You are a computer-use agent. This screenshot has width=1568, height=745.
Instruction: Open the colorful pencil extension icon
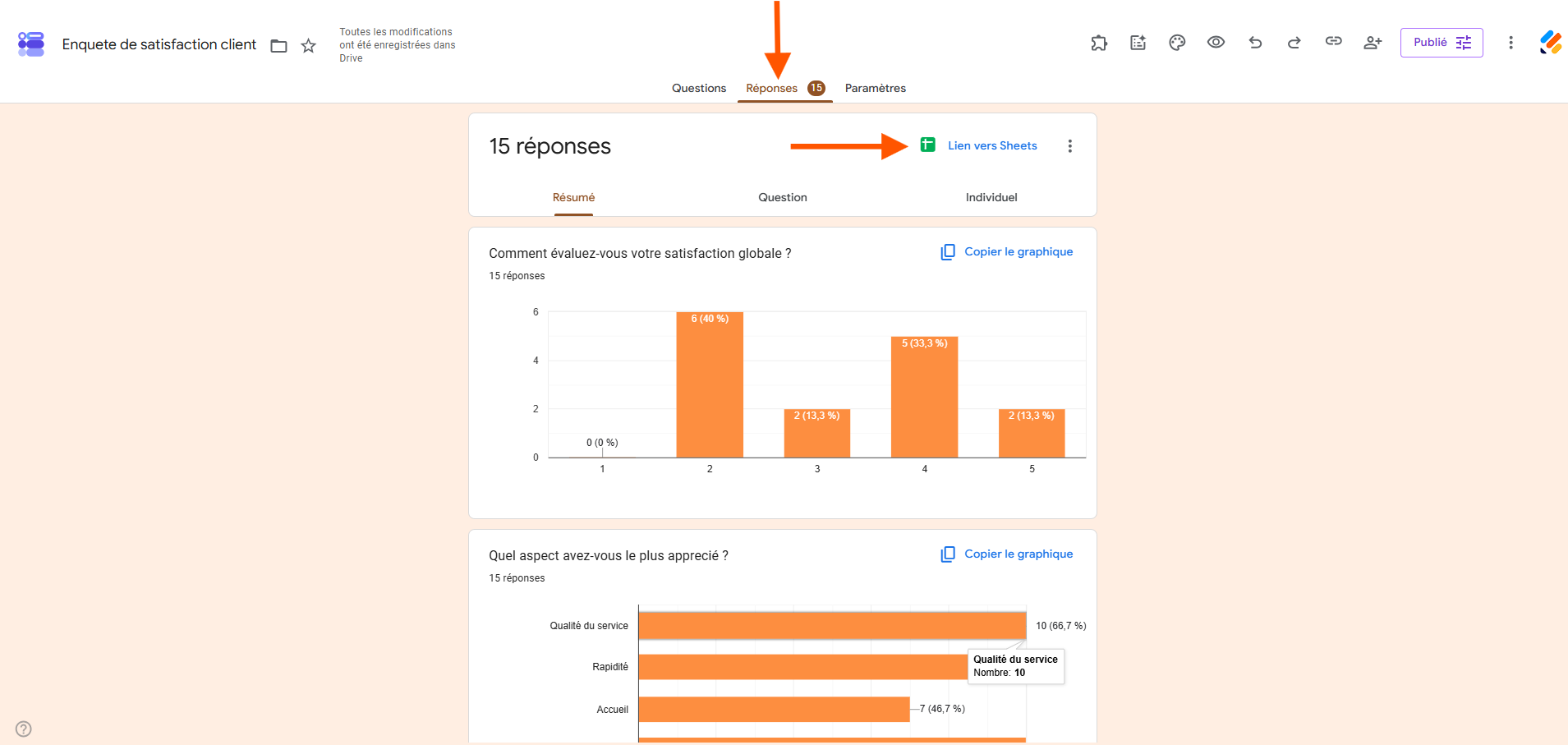1551,43
